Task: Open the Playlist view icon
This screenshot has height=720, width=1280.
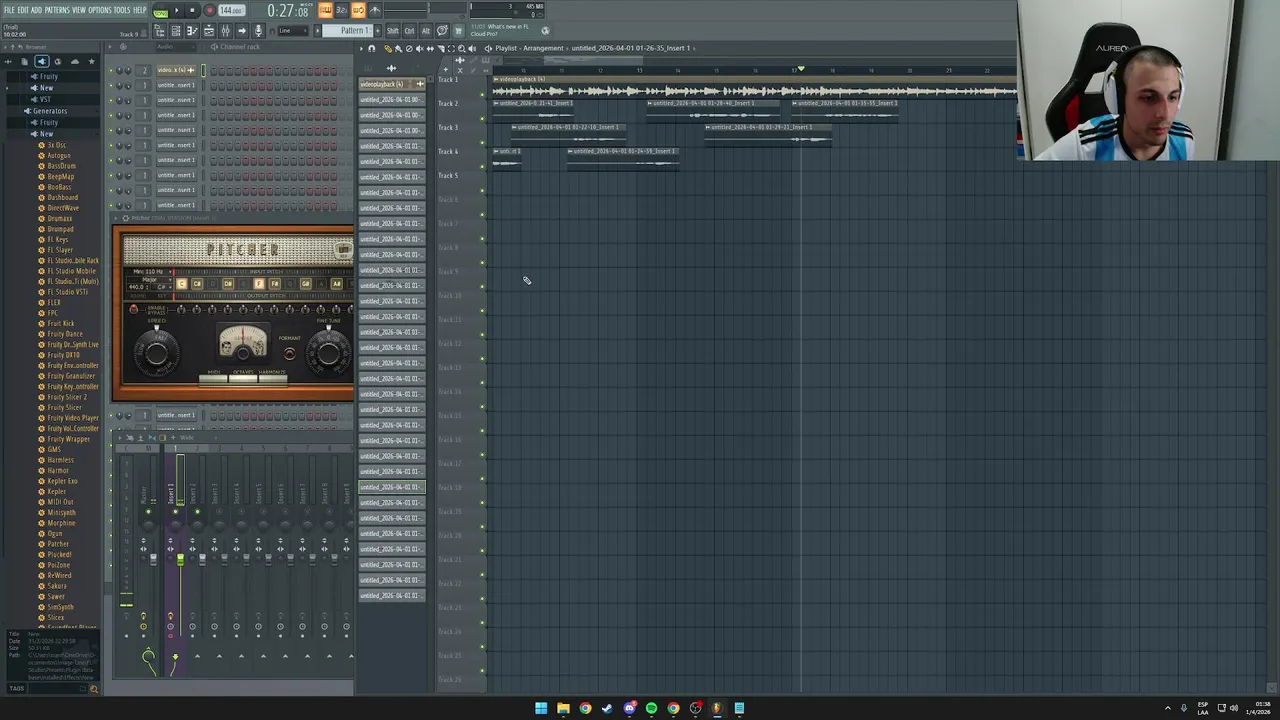Action: click(209, 31)
